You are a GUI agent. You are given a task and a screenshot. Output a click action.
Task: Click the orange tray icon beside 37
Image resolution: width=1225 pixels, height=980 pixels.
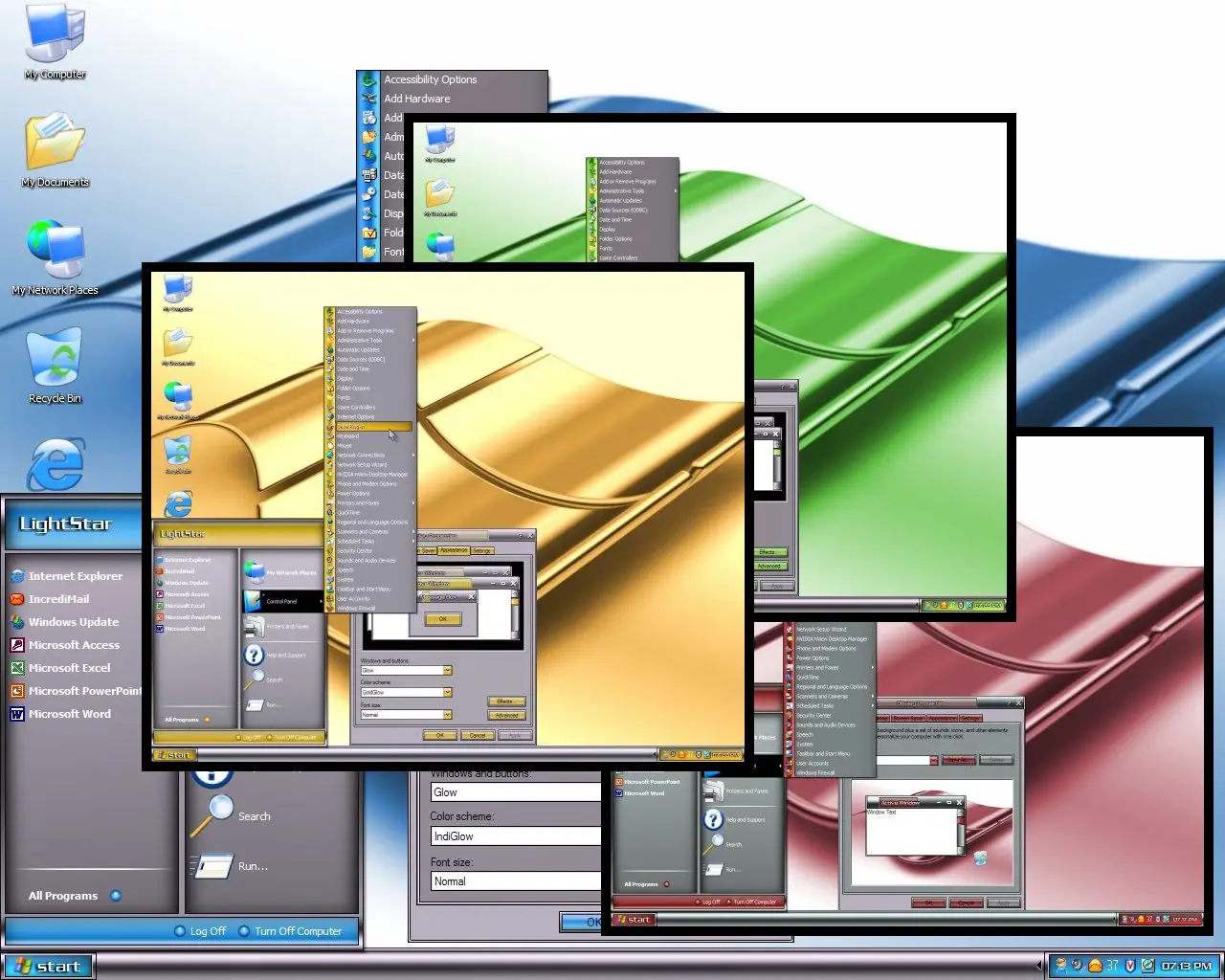1096,966
